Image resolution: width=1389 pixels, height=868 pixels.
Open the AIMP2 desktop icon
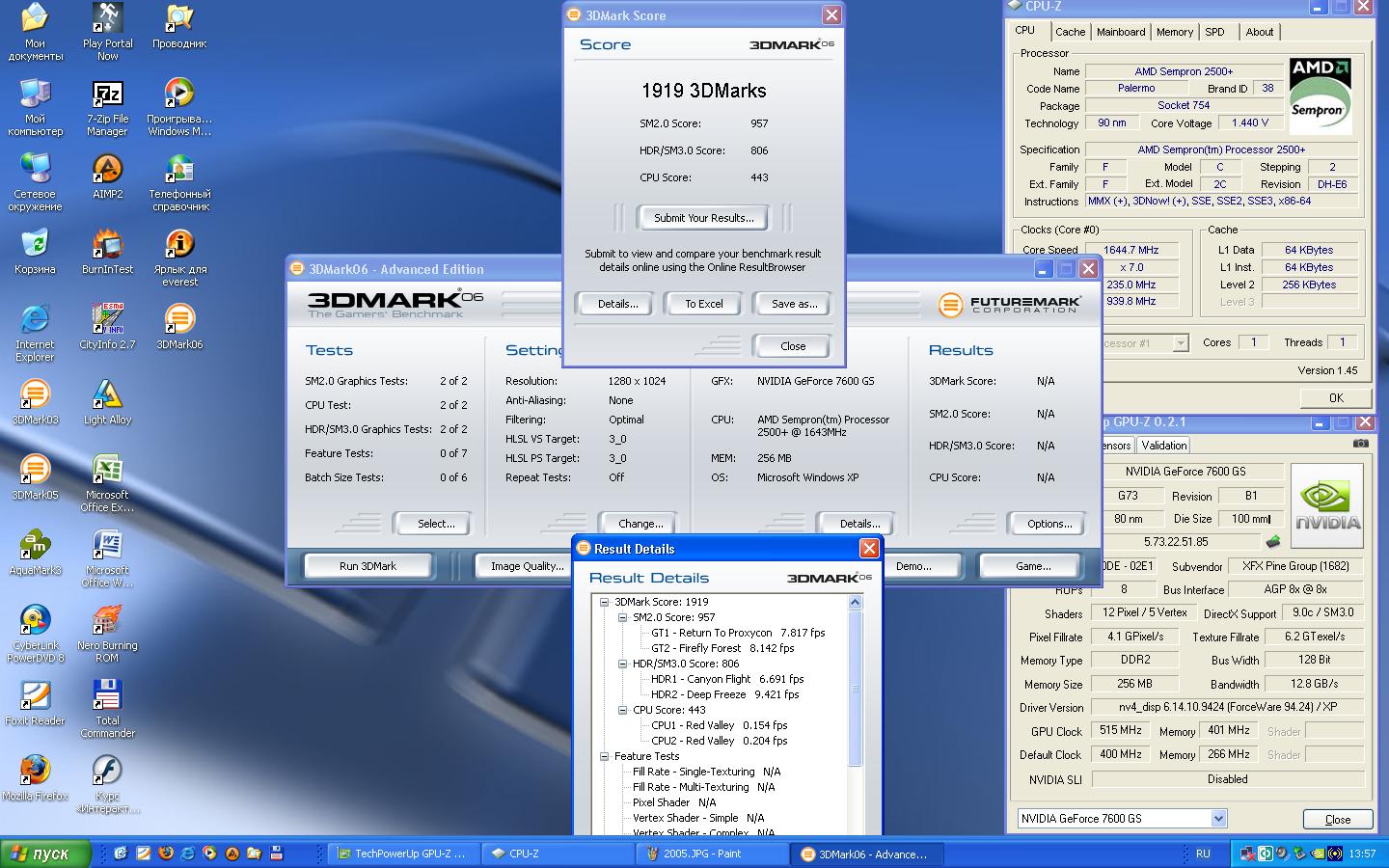107,176
